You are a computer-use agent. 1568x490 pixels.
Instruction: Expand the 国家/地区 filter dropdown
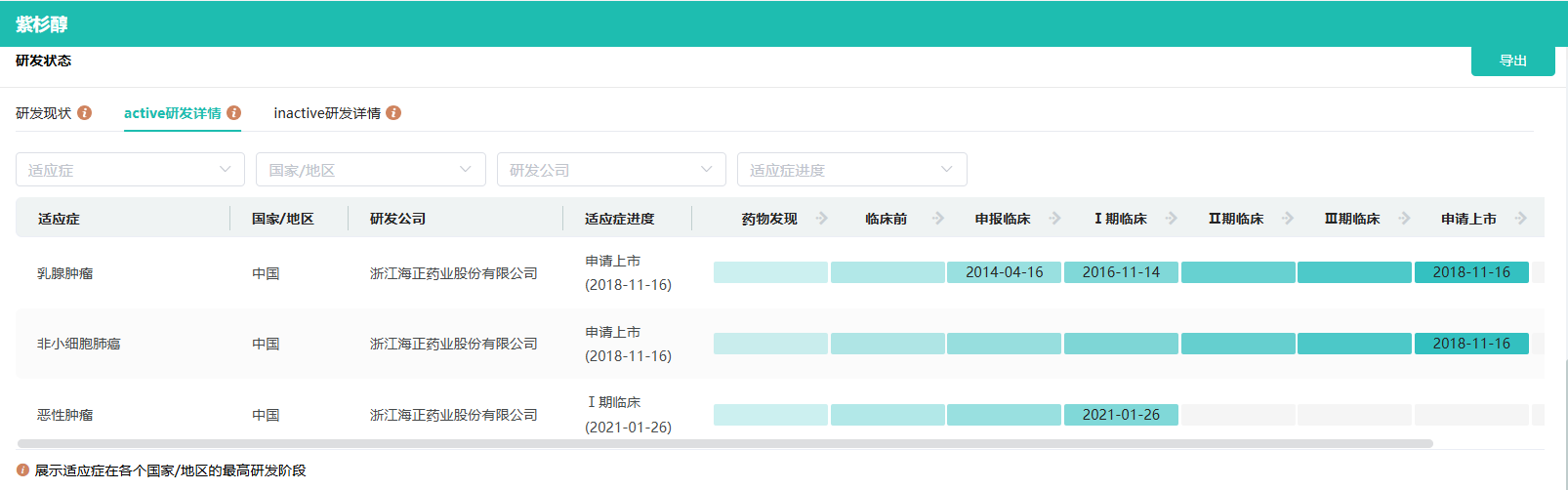pos(370,170)
